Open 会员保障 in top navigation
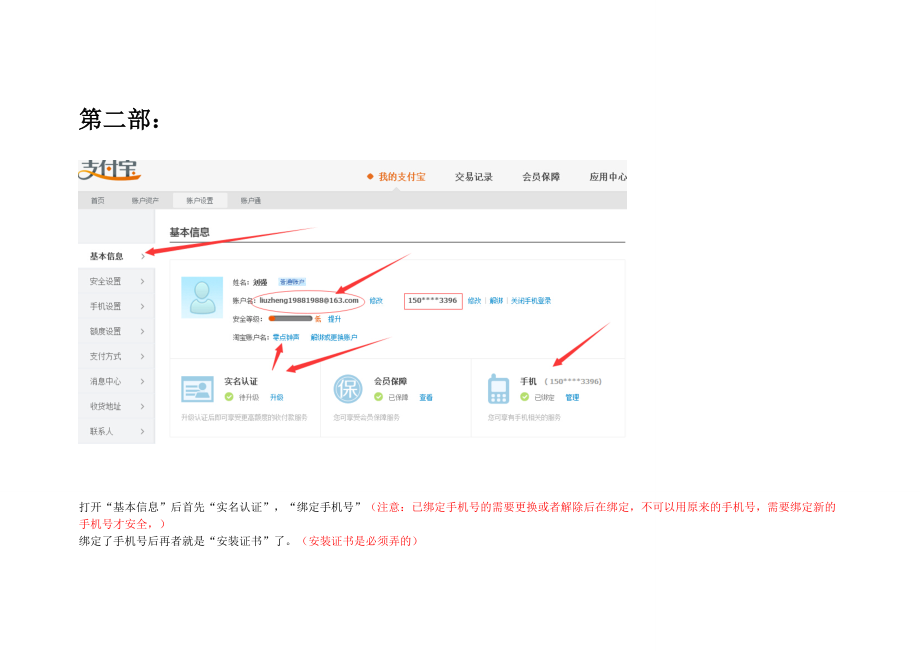The height and width of the screenshot is (651, 920). coord(541,177)
